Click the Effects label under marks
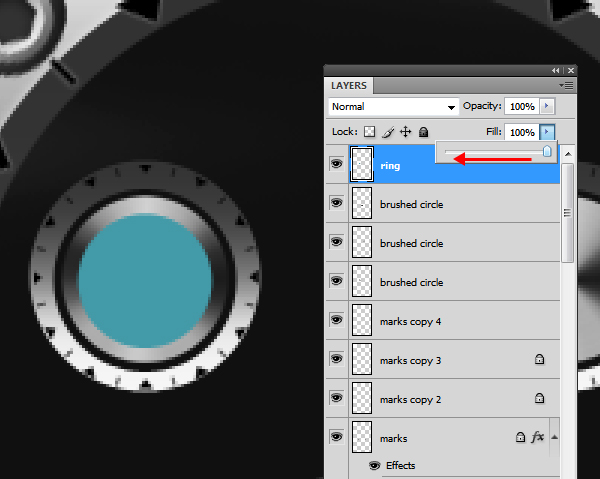Image resolution: width=600 pixels, height=479 pixels. [400, 466]
